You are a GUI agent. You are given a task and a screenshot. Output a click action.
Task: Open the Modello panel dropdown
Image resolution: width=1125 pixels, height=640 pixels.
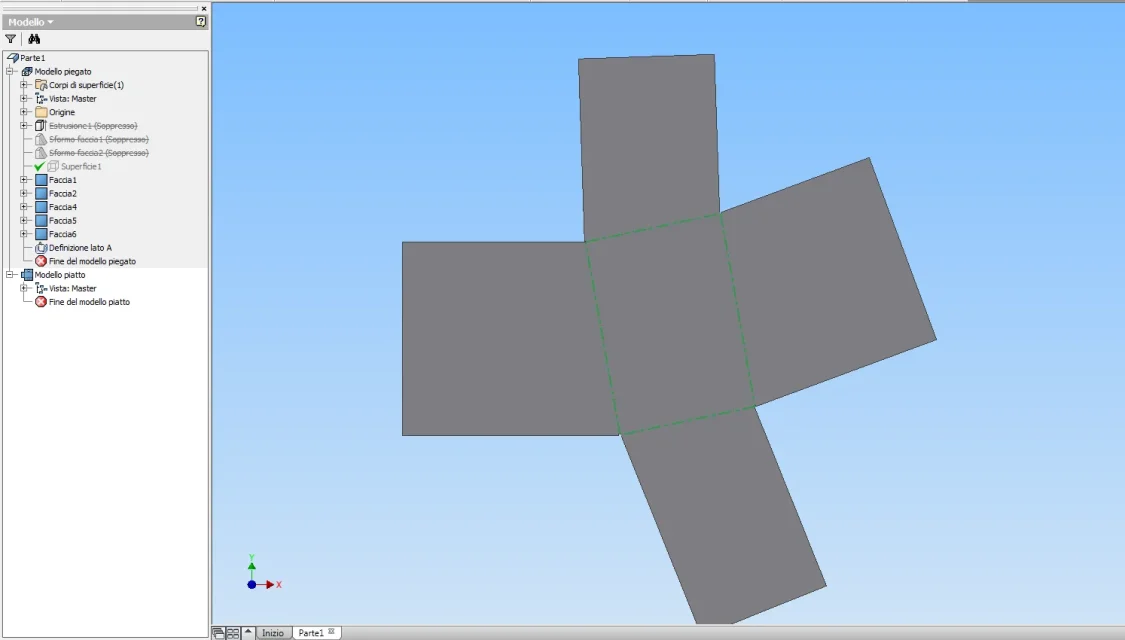[x=31, y=22]
